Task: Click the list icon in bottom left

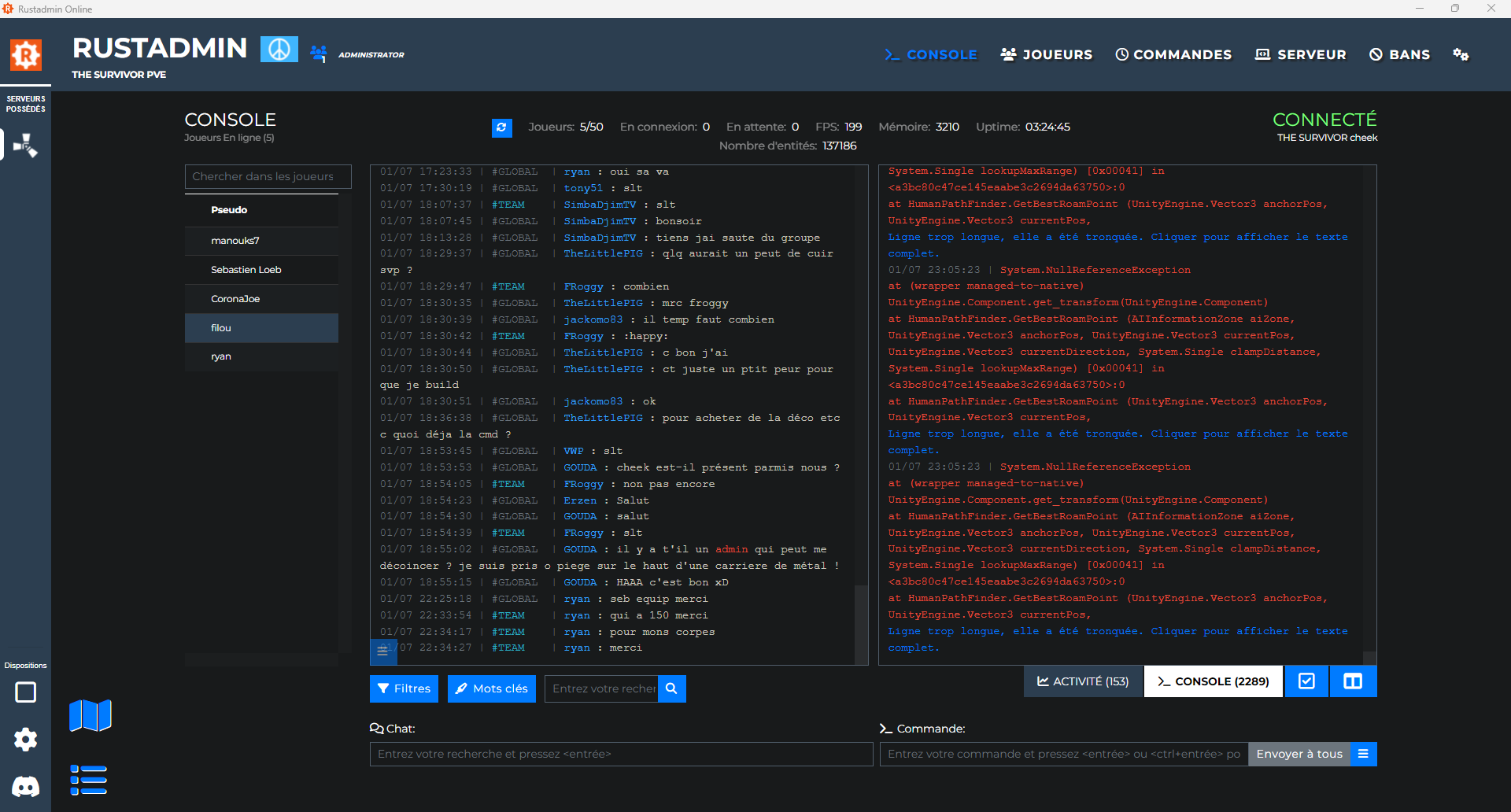Action: point(89,780)
